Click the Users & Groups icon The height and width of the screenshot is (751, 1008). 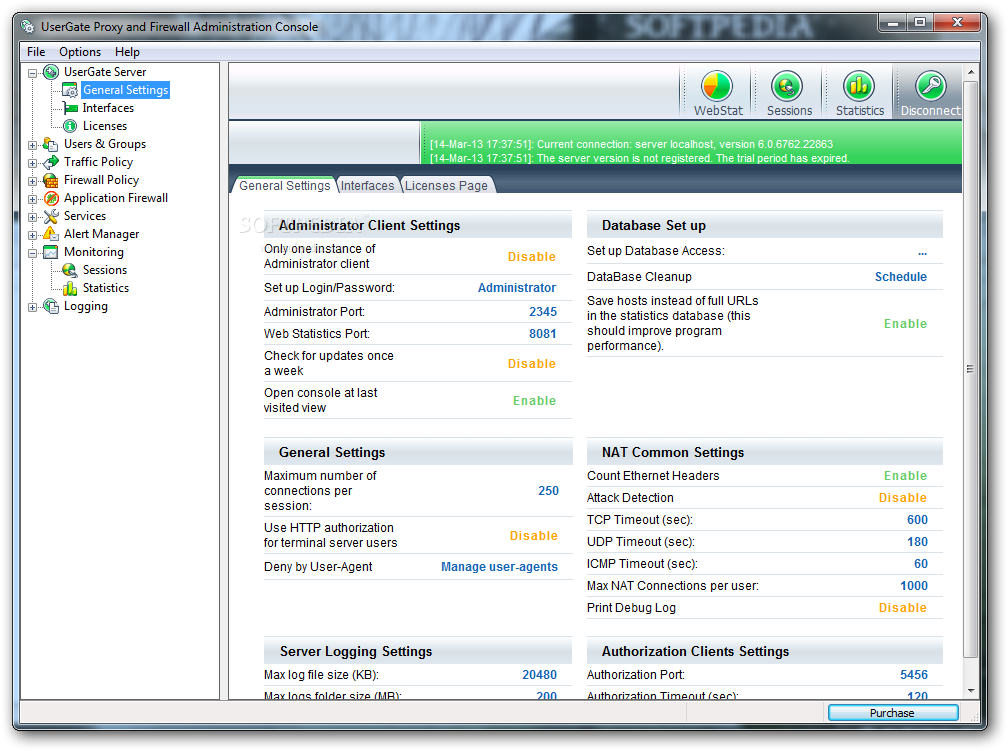point(51,144)
